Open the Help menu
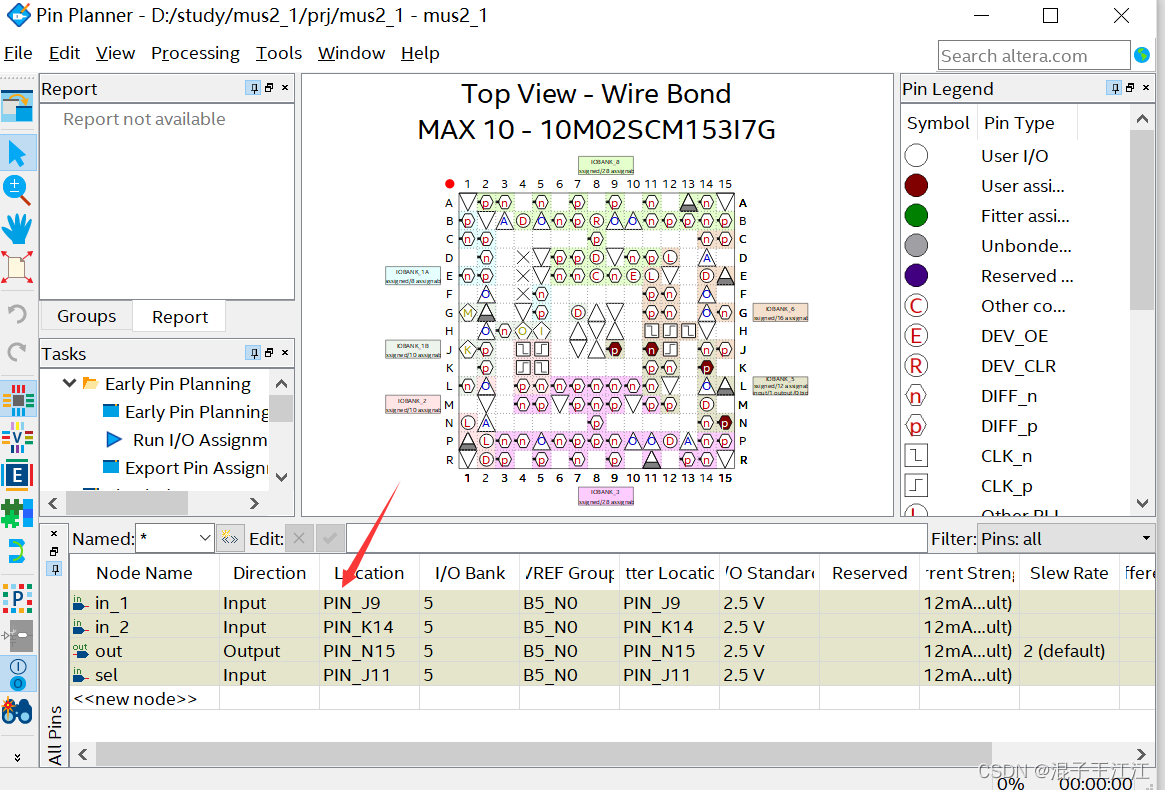 pos(420,54)
